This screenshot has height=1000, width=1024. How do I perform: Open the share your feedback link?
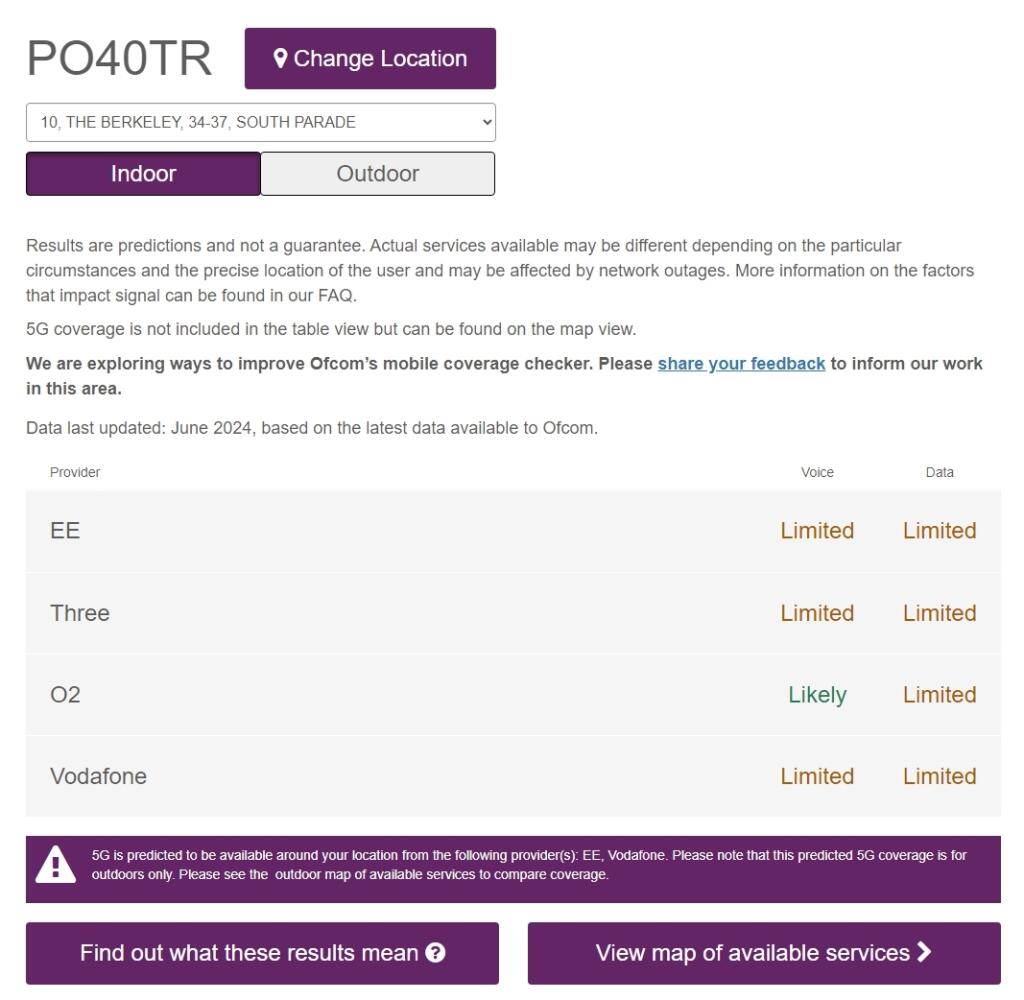pyautogui.click(x=741, y=363)
